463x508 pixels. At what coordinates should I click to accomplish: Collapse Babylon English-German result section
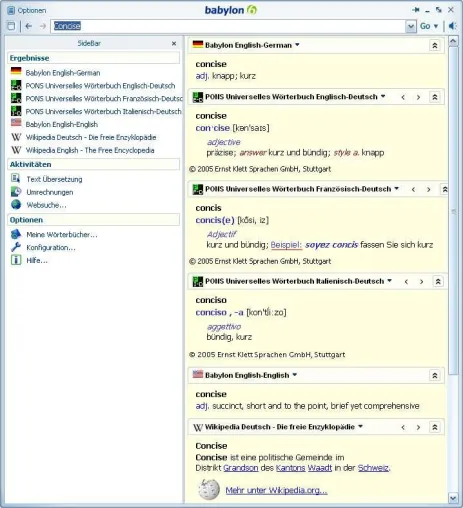pyautogui.click(x=435, y=45)
